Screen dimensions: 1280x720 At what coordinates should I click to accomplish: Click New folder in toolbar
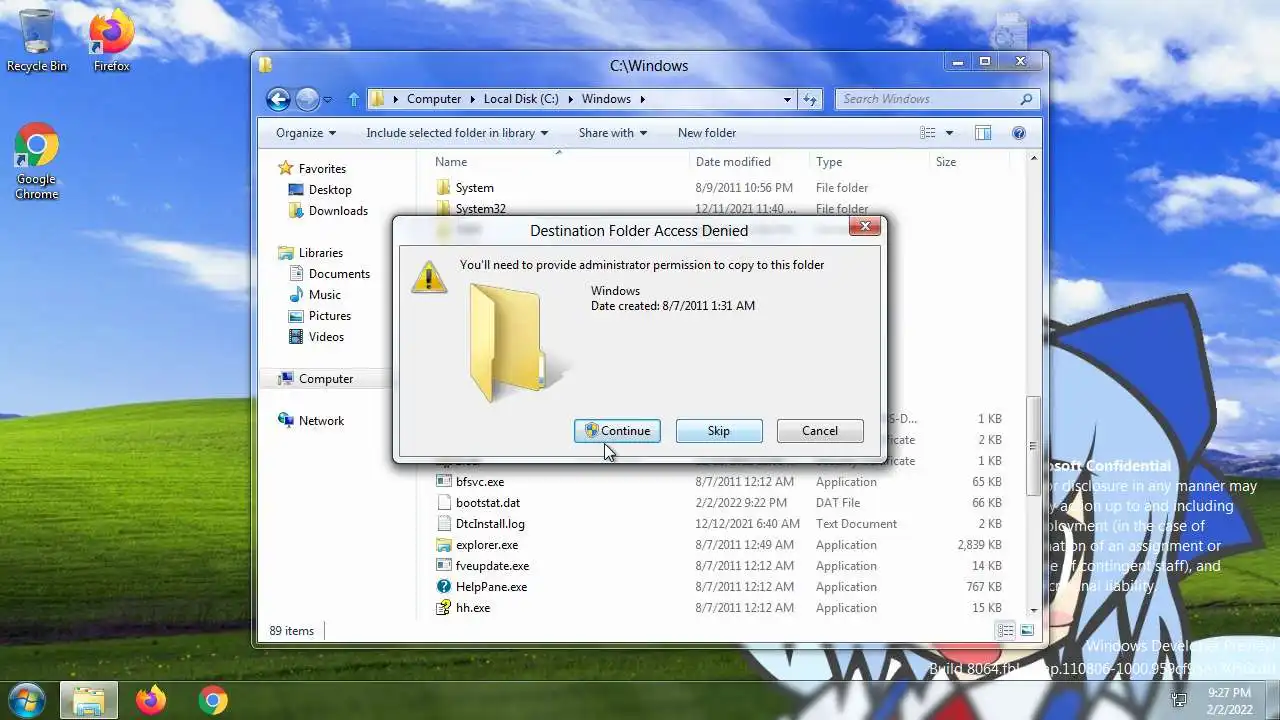click(x=707, y=133)
